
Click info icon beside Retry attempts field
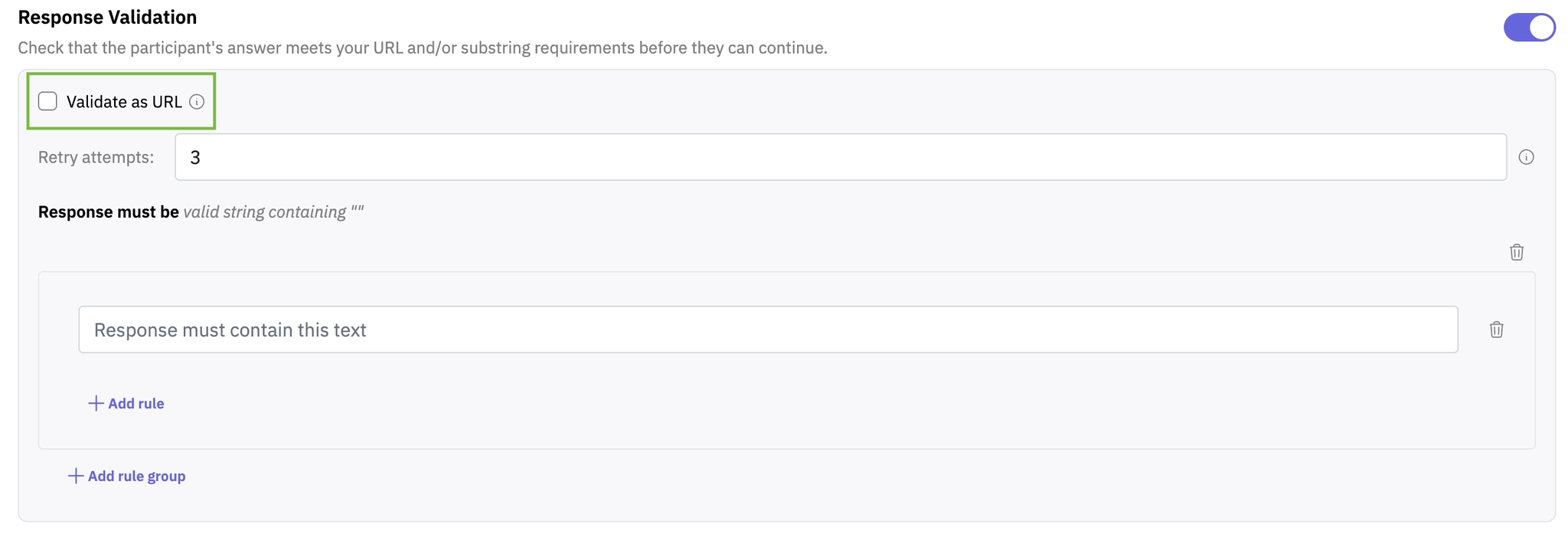point(1526,157)
